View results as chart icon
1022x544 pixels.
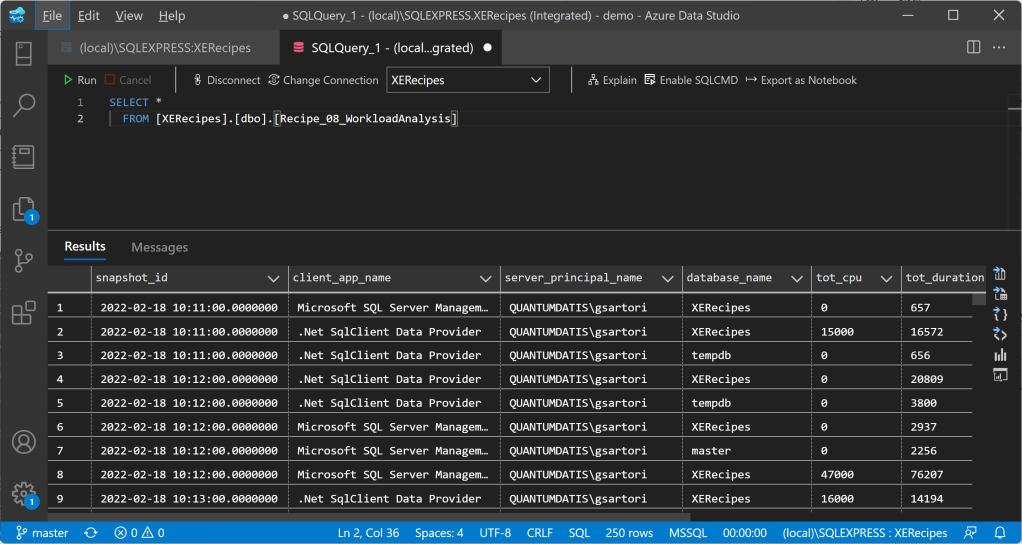999,354
